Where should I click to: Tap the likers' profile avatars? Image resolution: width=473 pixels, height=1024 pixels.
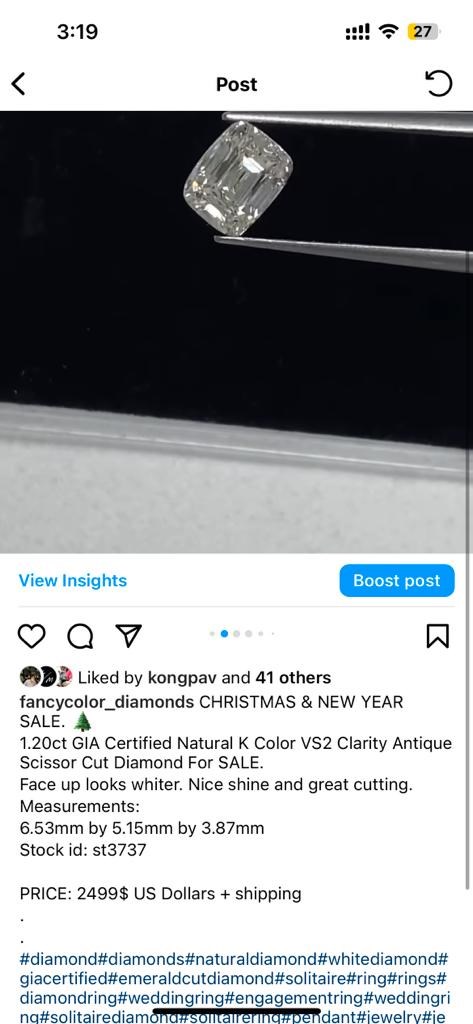click(46, 677)
